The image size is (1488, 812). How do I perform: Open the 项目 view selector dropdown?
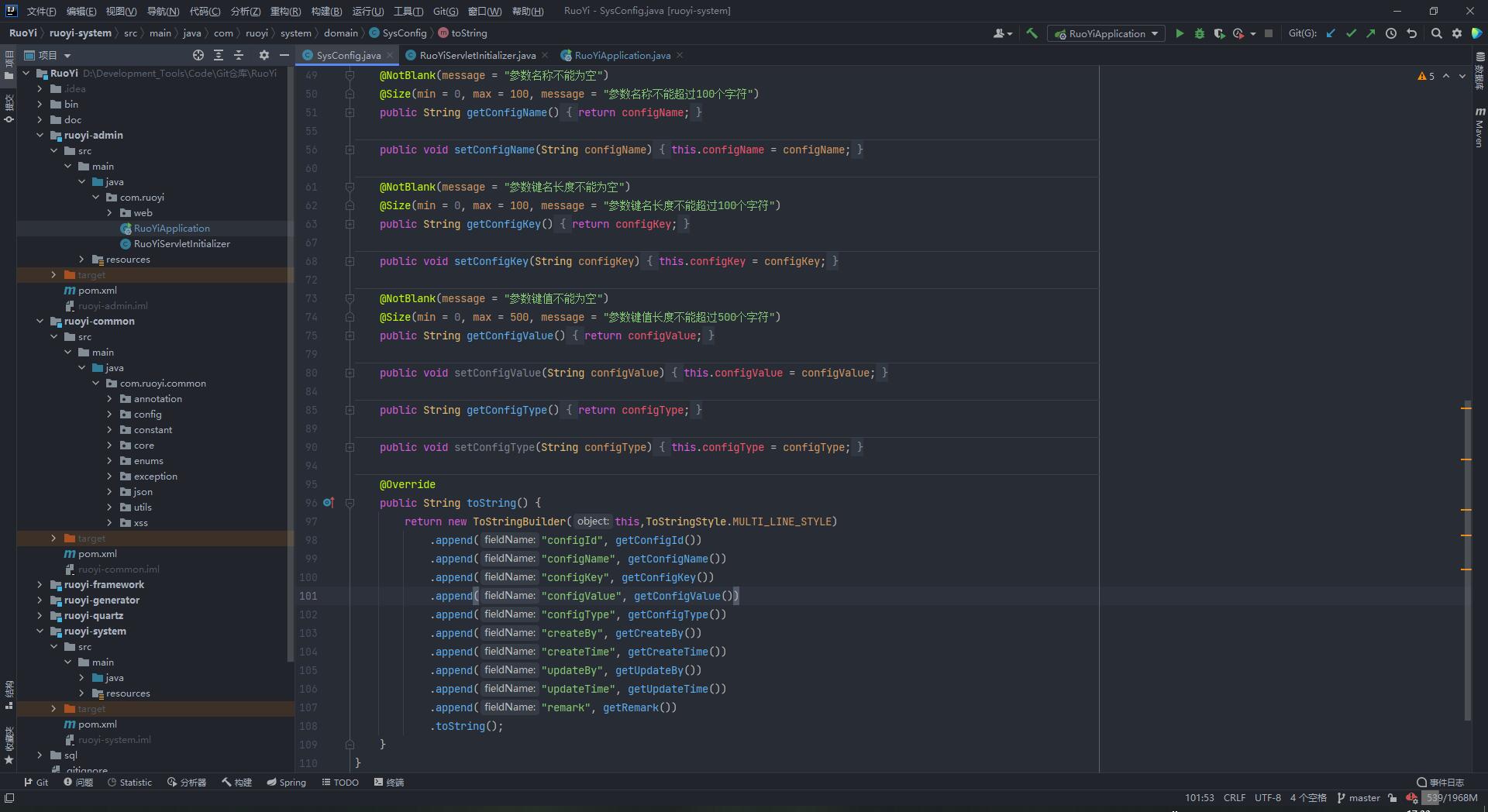47,55
